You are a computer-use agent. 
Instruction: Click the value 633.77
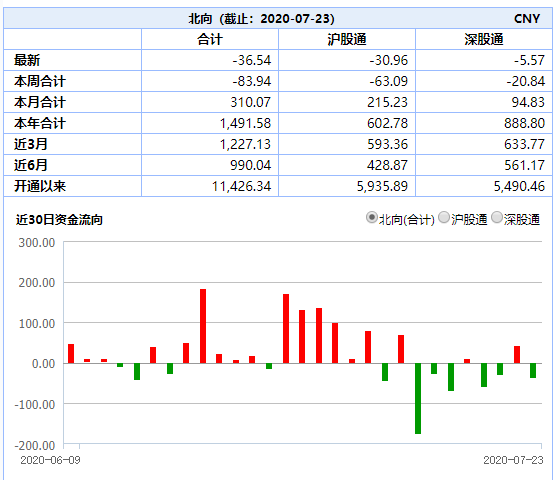click(525, 144)
